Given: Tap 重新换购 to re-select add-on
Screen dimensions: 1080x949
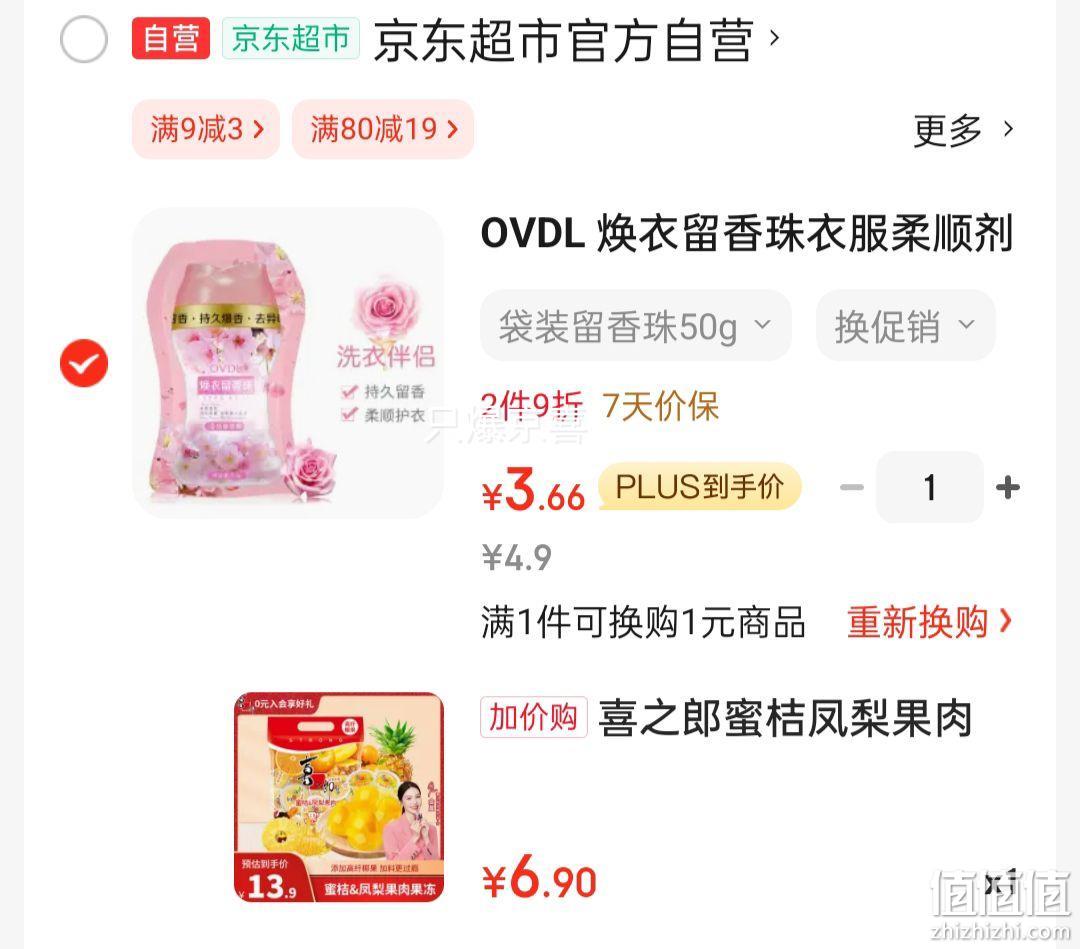Looking at the screenshot, I should [x=929, y=621].
